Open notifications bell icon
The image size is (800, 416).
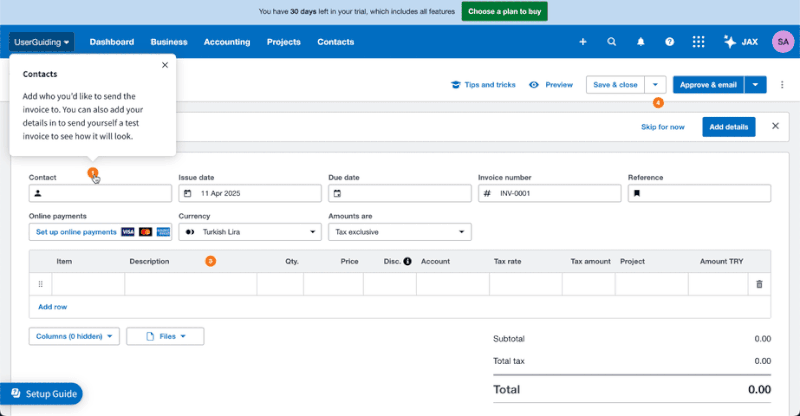(x=640, y=42)
